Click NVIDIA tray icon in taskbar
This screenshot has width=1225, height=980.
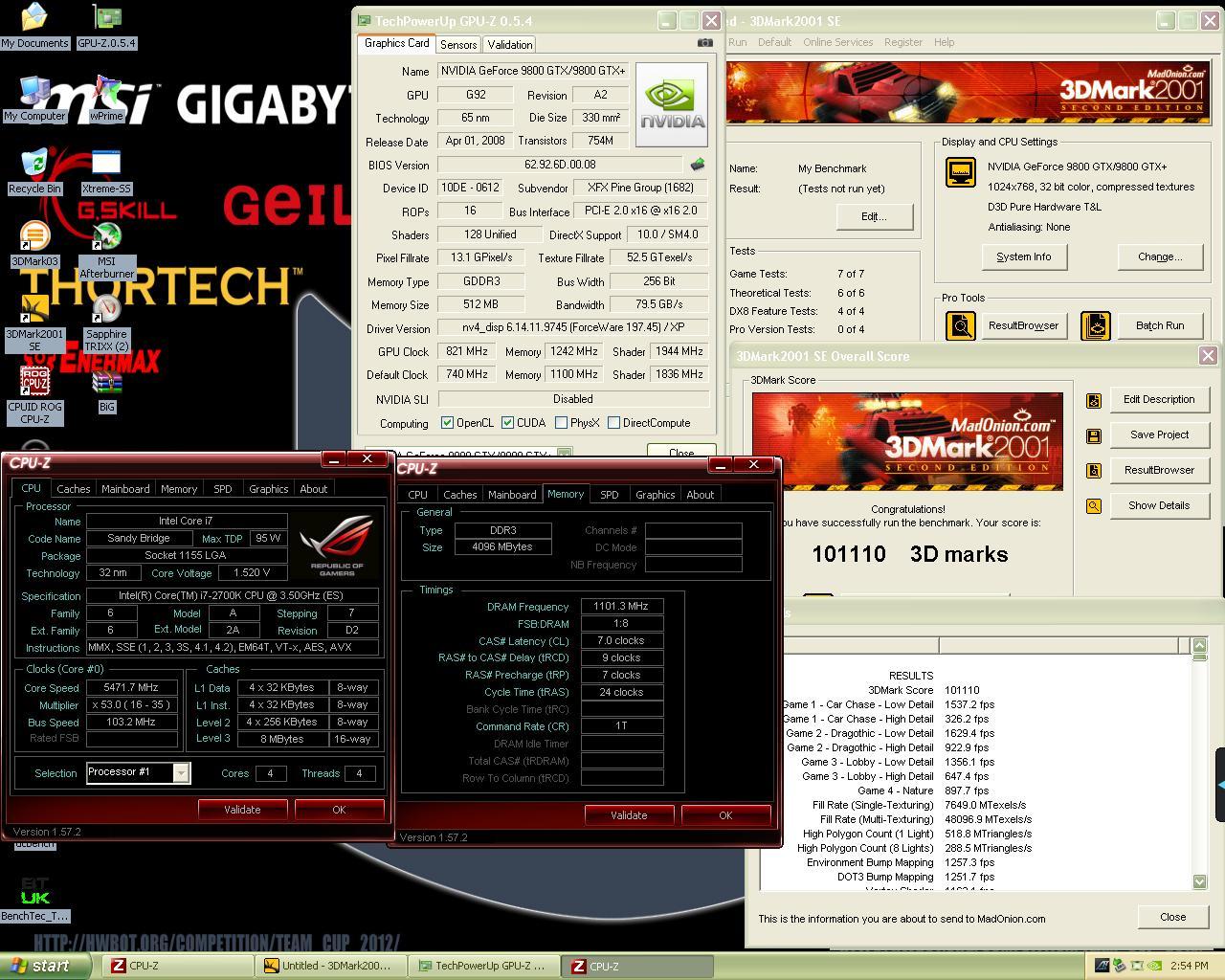tap(1154, 966)
